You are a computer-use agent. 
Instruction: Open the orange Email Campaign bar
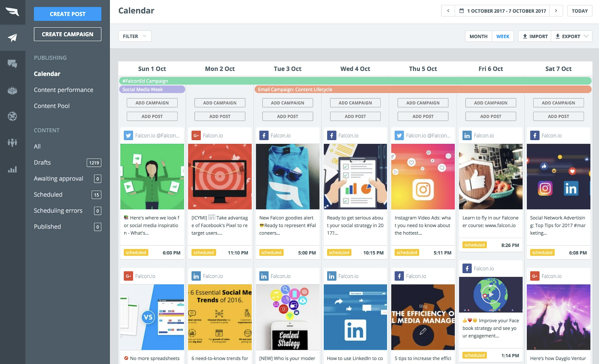[x=423, y=89]
